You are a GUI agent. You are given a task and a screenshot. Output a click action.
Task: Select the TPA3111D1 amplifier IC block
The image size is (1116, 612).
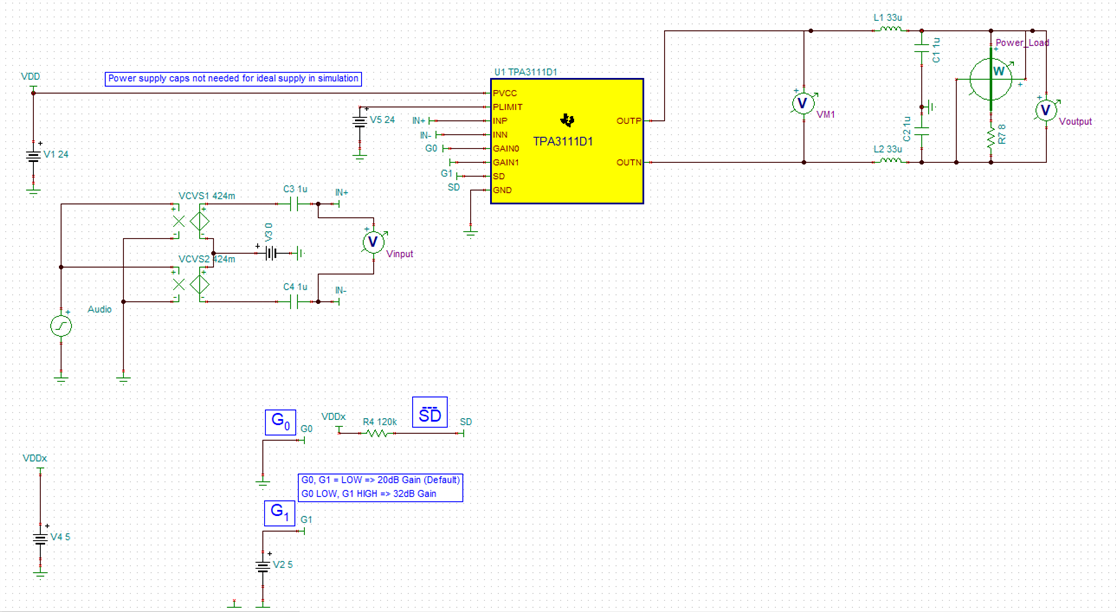click(x=567, y=141)
